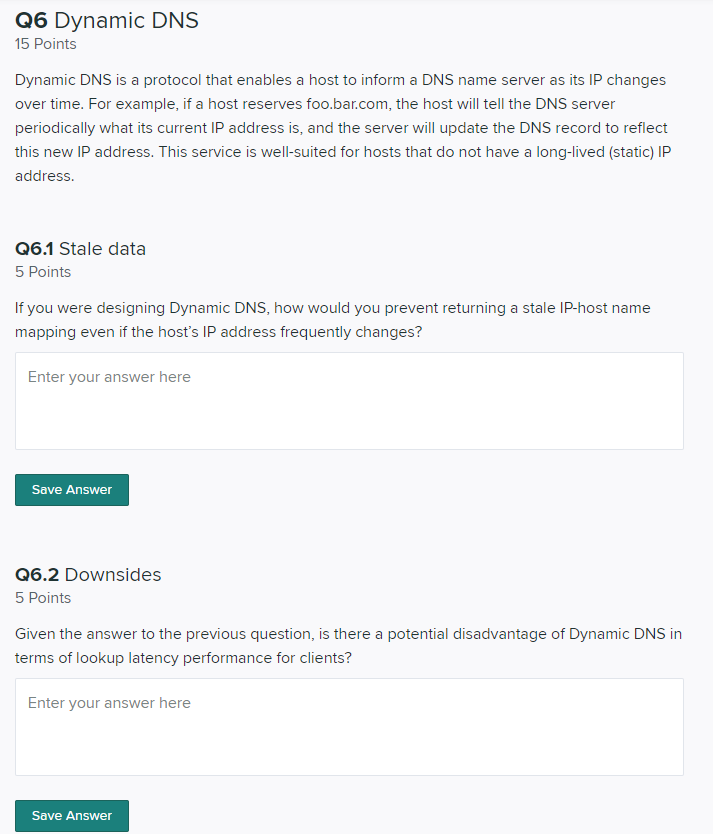Screen dimensions: 713x834
Task: Click the Q6.1 Stale data heading
Action: pos(81,248)
